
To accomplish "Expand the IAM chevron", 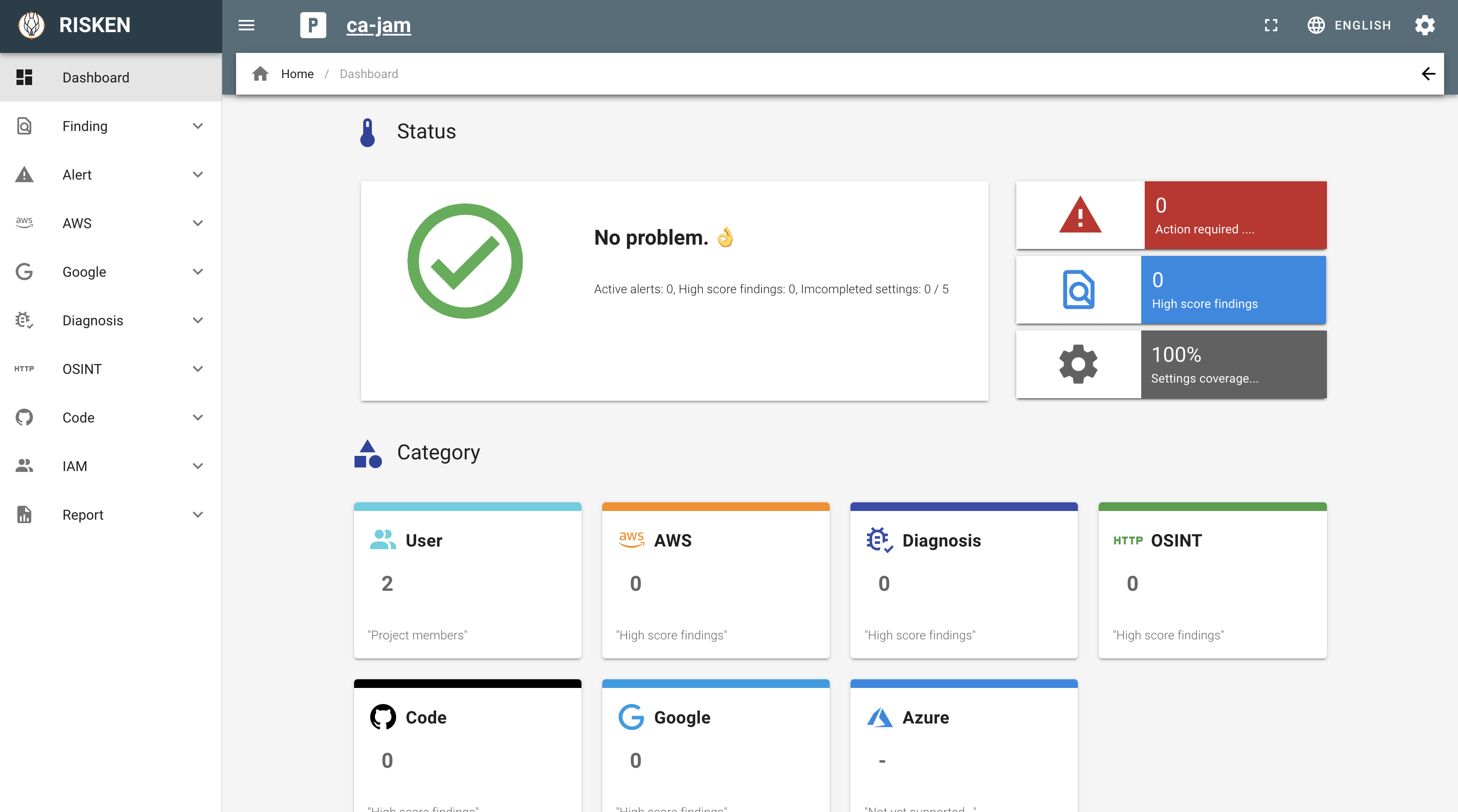I will [197, 466].
